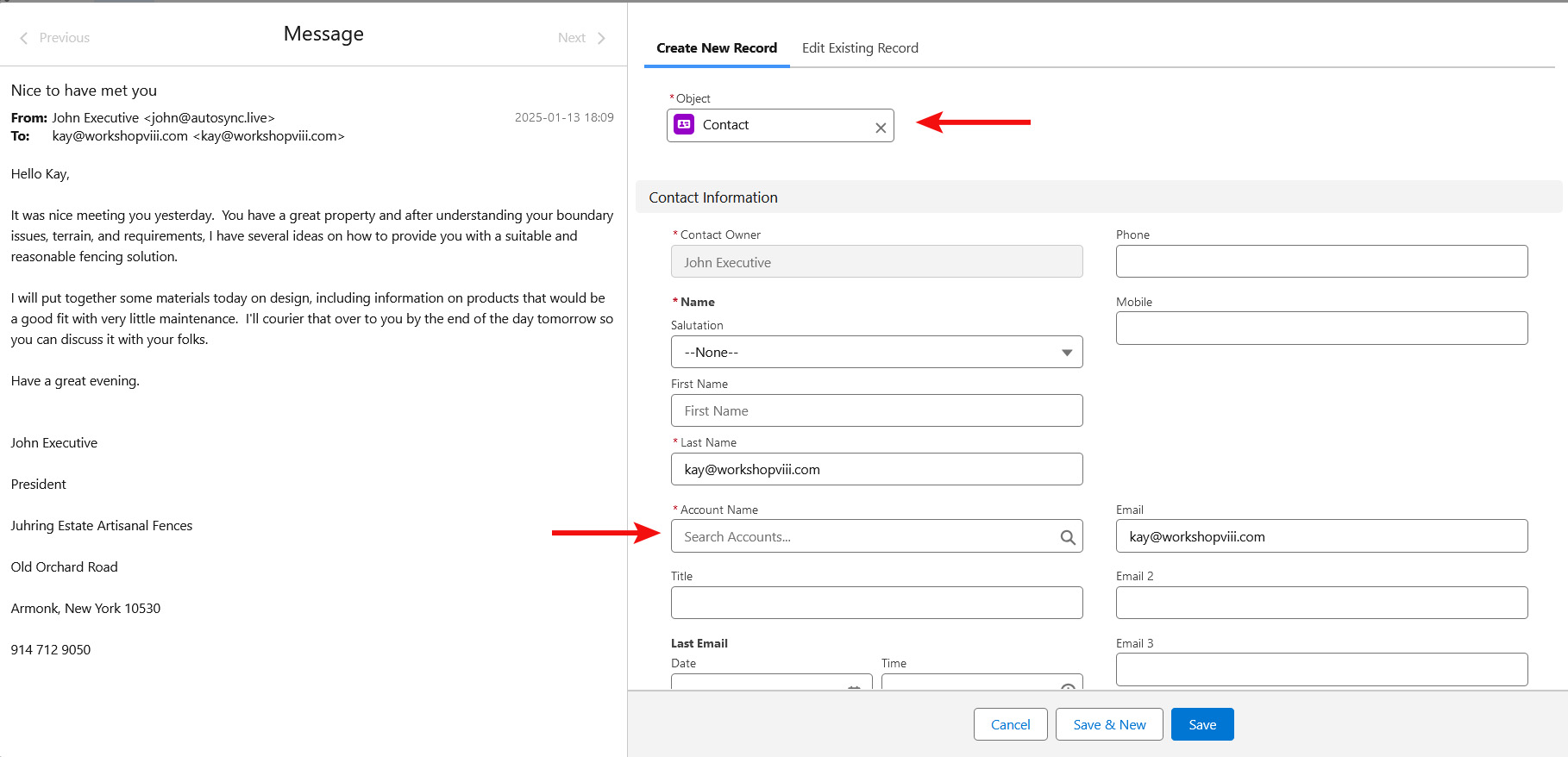This screenshot has height=757, width=1568.
Task: Click the Mobile input field
Action: pos(1320,328)
